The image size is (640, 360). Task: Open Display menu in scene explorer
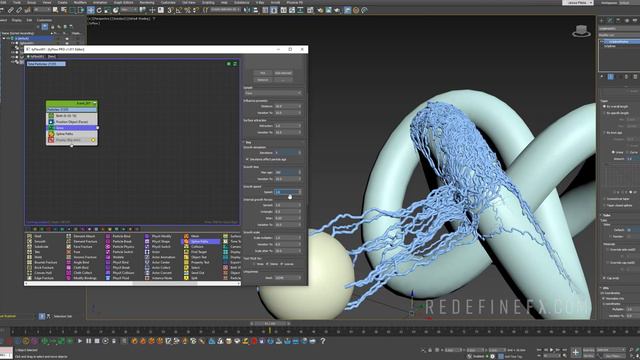[x=17, y=20]
